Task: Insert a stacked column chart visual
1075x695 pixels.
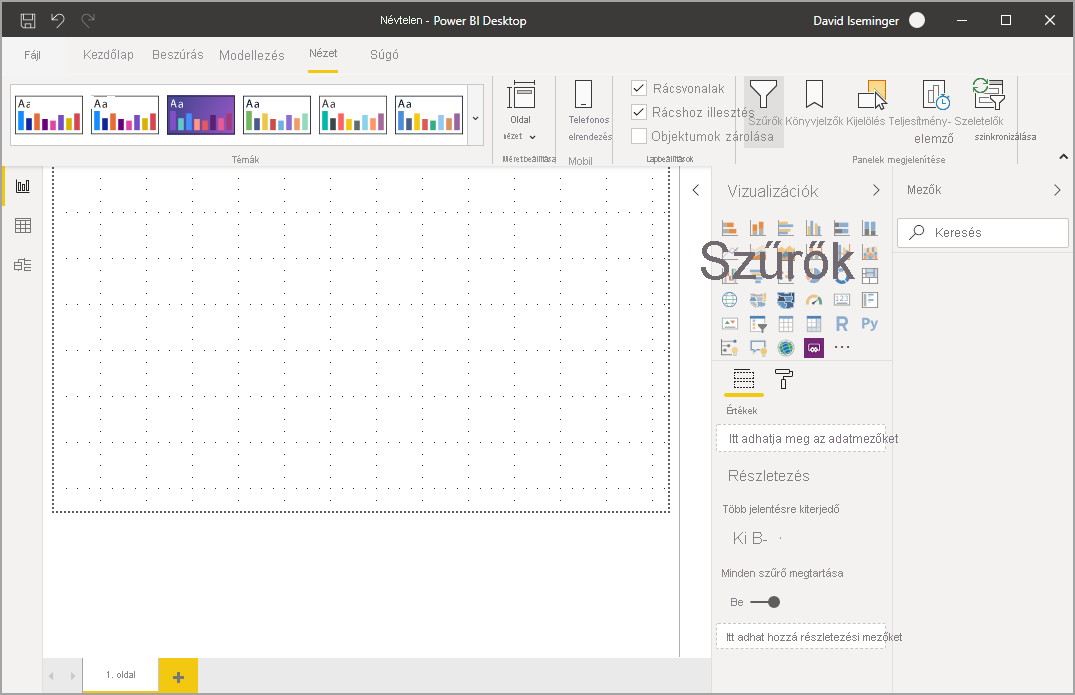Action: [x=758, y=228]
